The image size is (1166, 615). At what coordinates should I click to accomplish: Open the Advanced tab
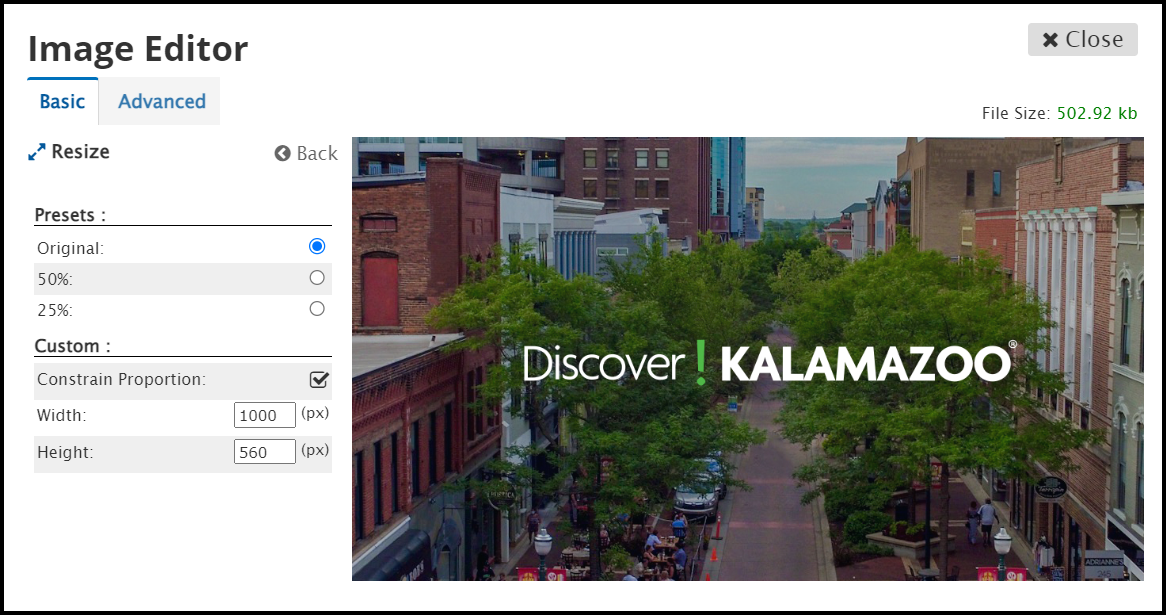[x=161, y=101]
